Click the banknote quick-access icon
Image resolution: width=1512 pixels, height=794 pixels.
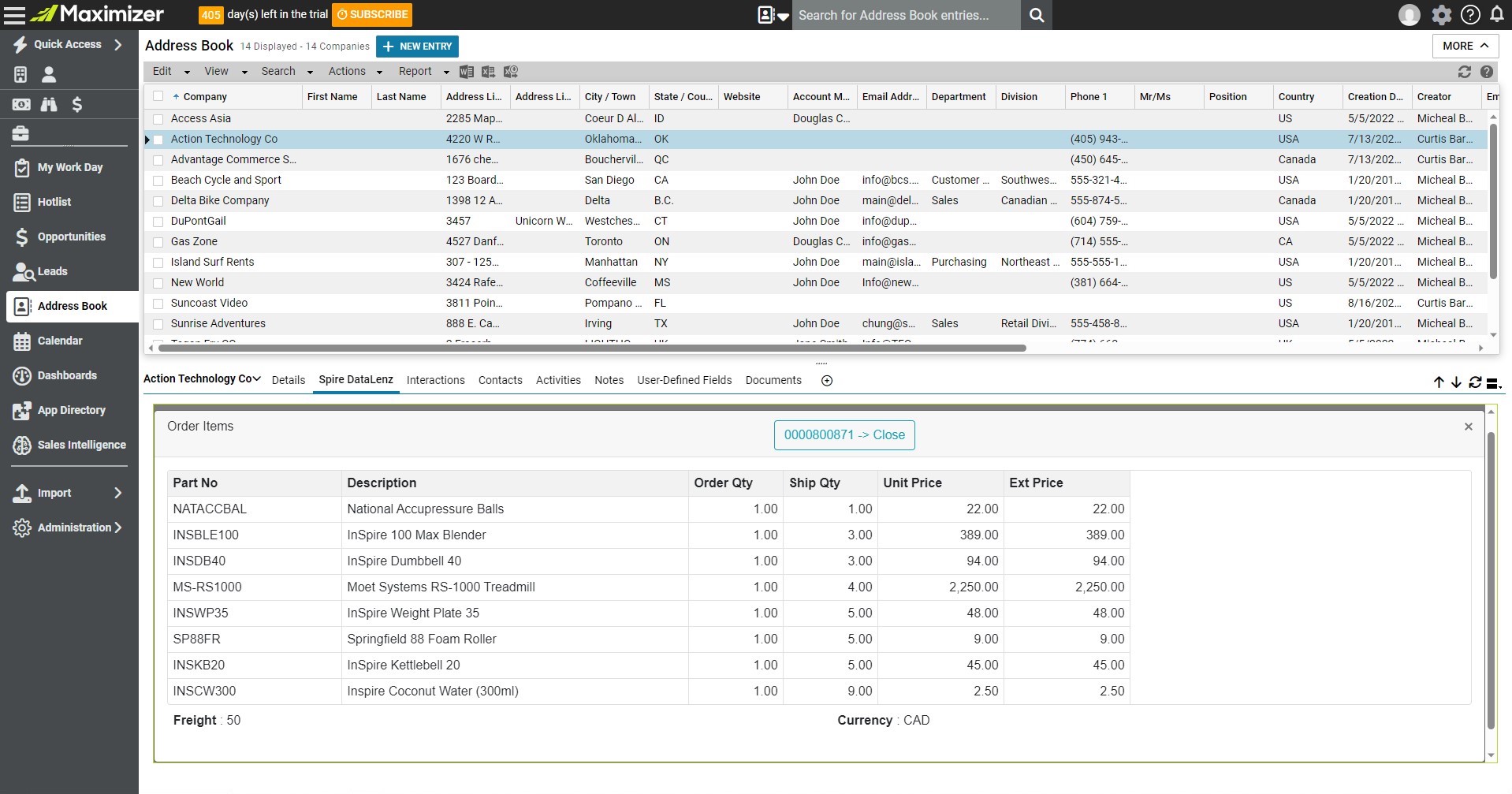21,104
